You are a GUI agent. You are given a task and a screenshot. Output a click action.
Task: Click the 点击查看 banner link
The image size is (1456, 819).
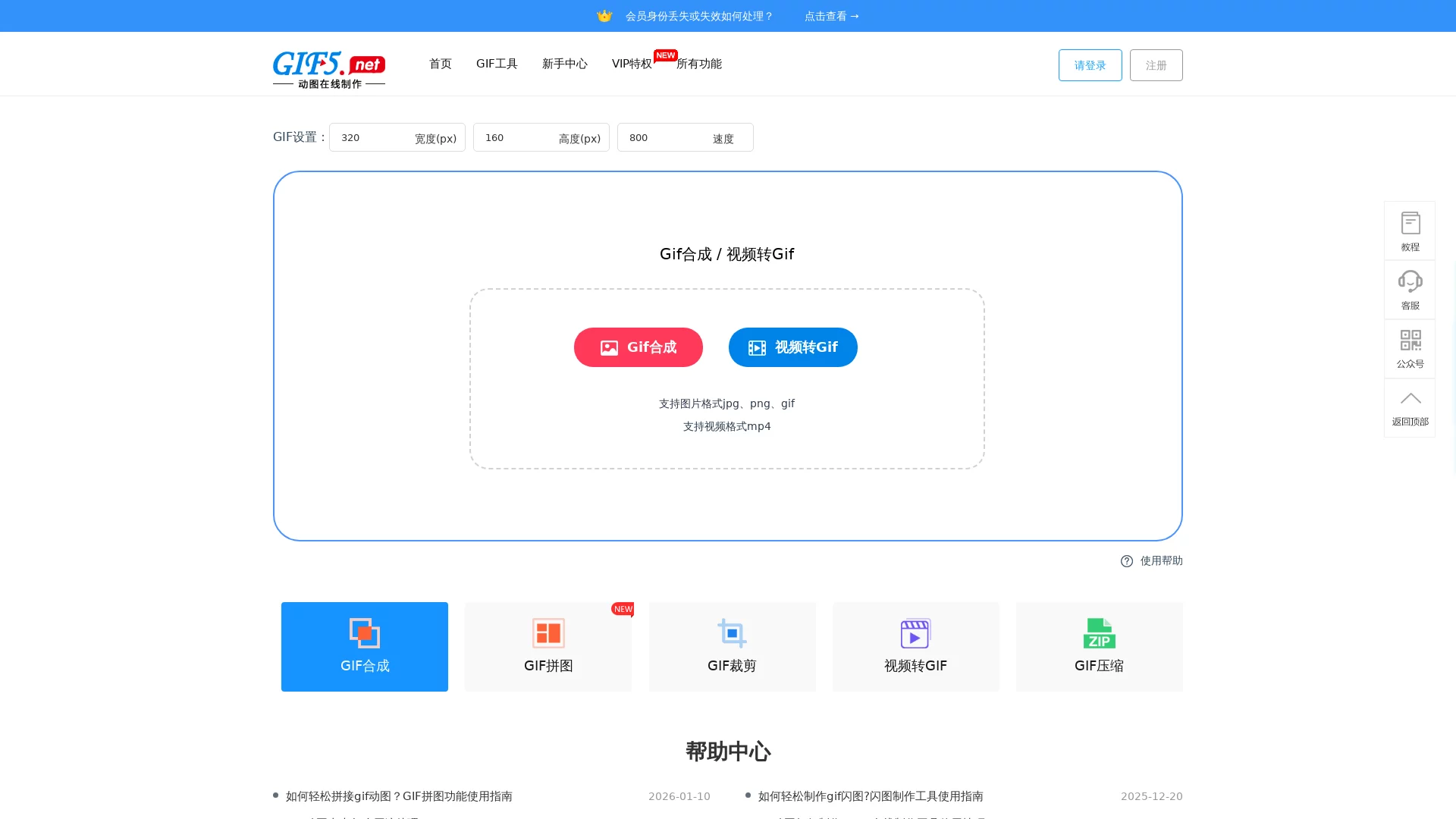click(831, 16)
